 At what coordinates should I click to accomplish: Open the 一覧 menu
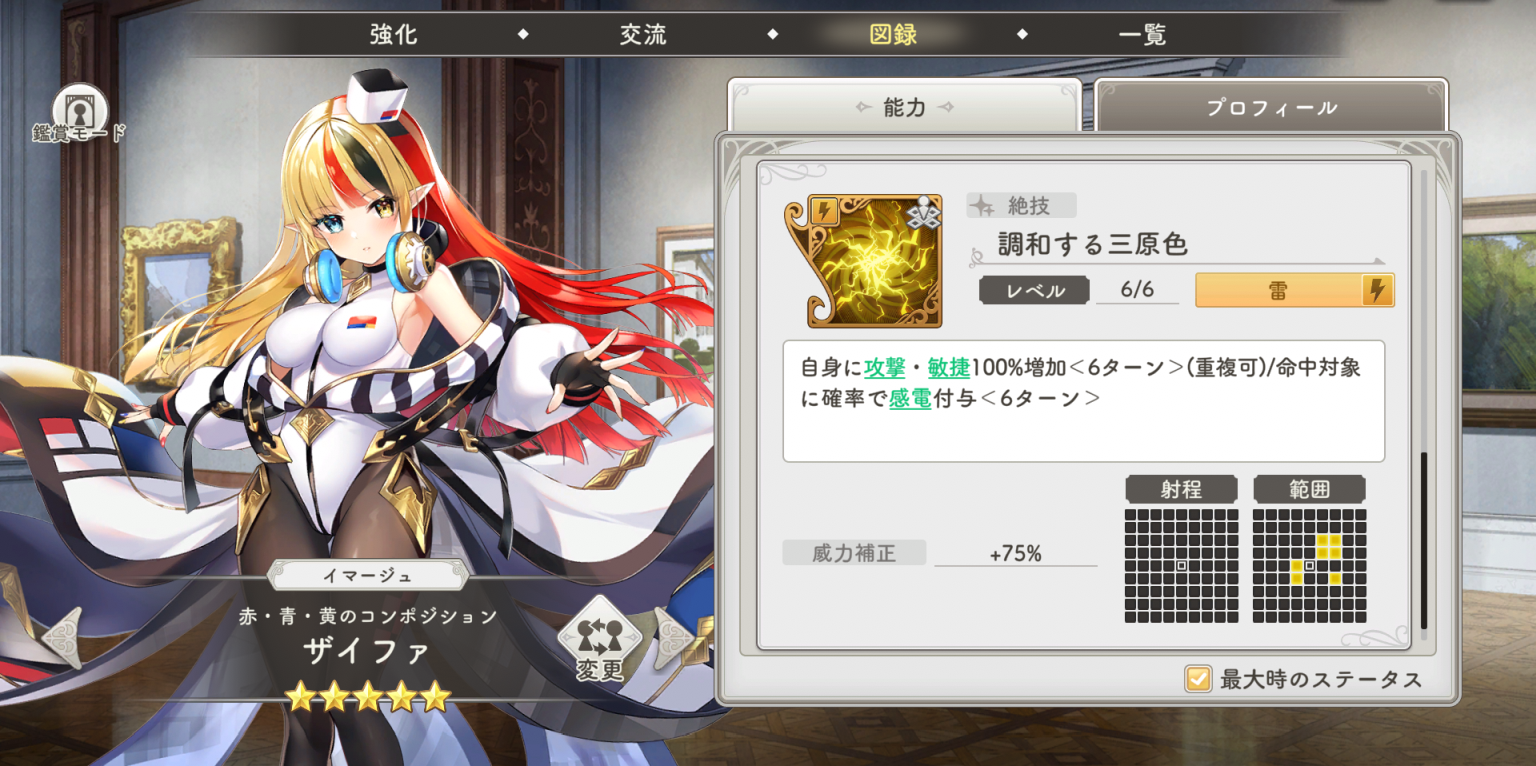(x=1143, y=35)
